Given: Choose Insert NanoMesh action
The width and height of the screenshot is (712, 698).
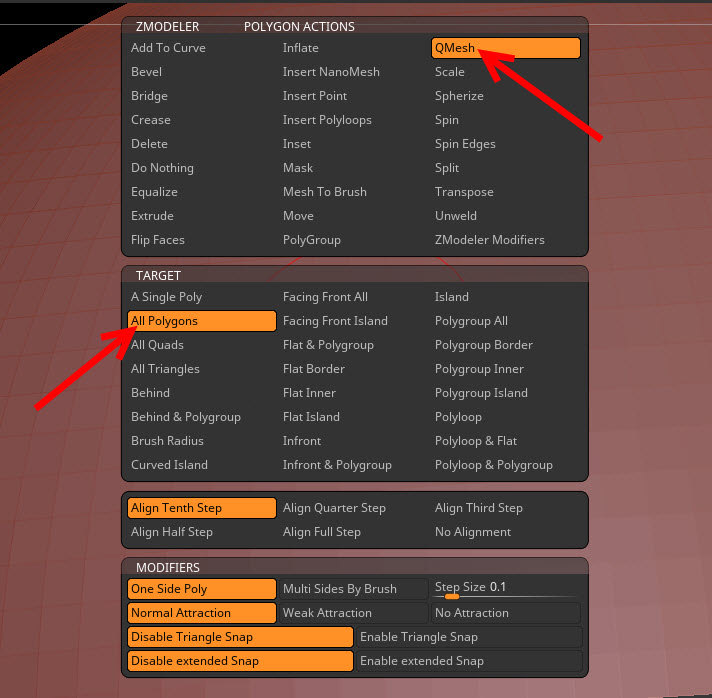Looking at the screenshot, I should [331, 72].
